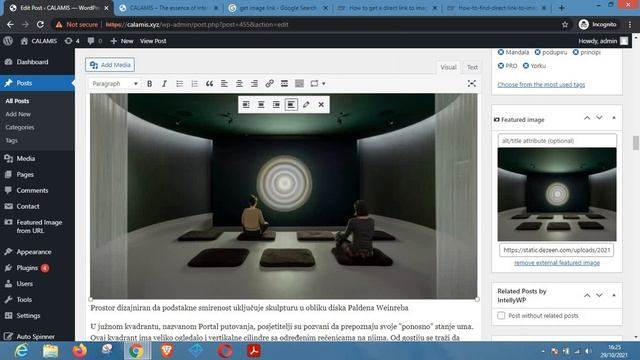Align image center in image toolbar
This screenshot has height=360, width=640.
click(261, 104)
